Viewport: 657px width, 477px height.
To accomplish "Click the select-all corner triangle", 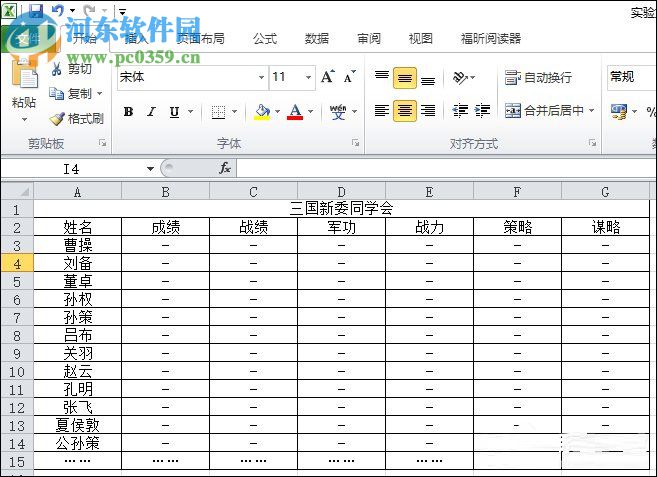I will 24,192.
